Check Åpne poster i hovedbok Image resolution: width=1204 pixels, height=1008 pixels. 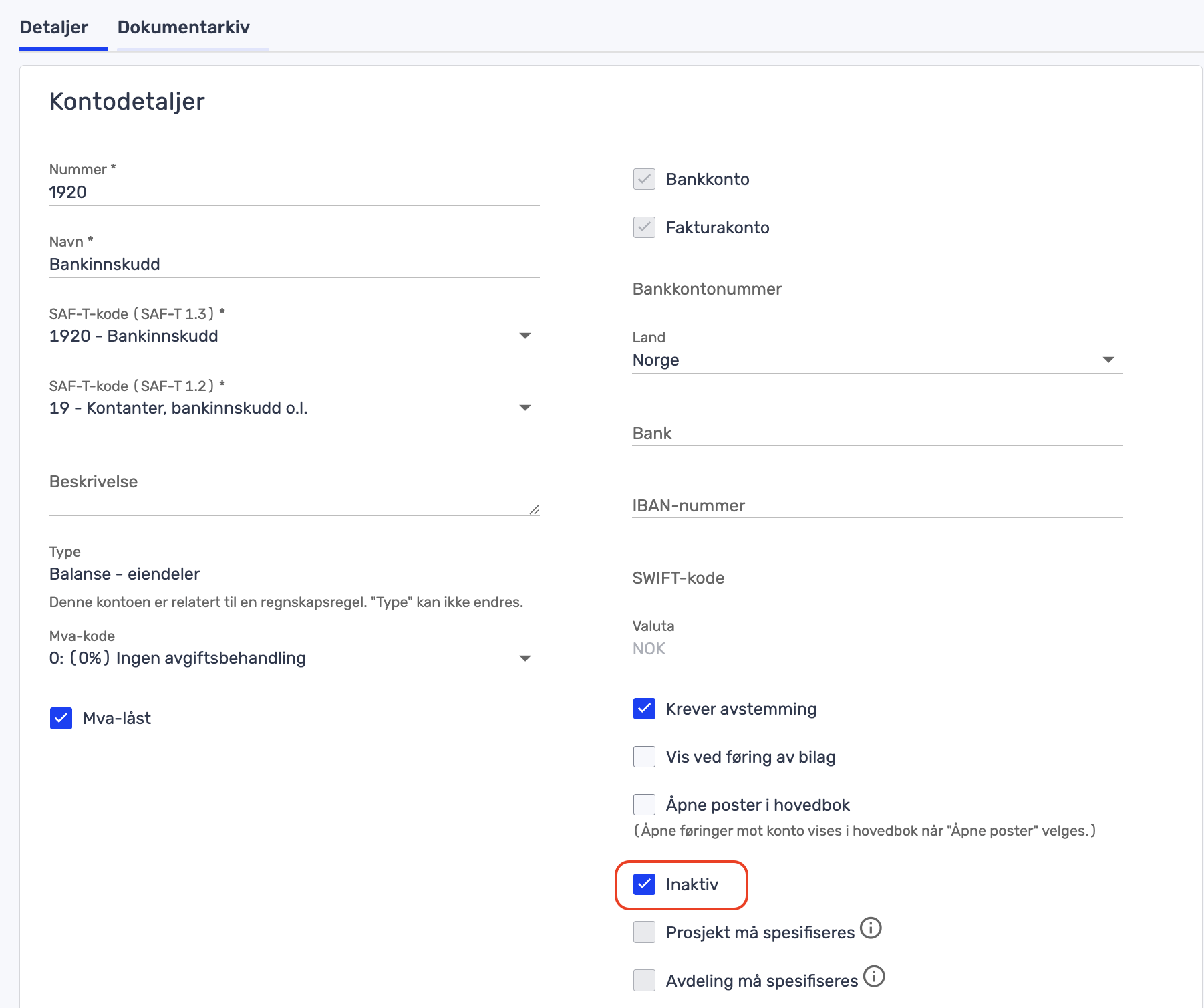(644, 805)
